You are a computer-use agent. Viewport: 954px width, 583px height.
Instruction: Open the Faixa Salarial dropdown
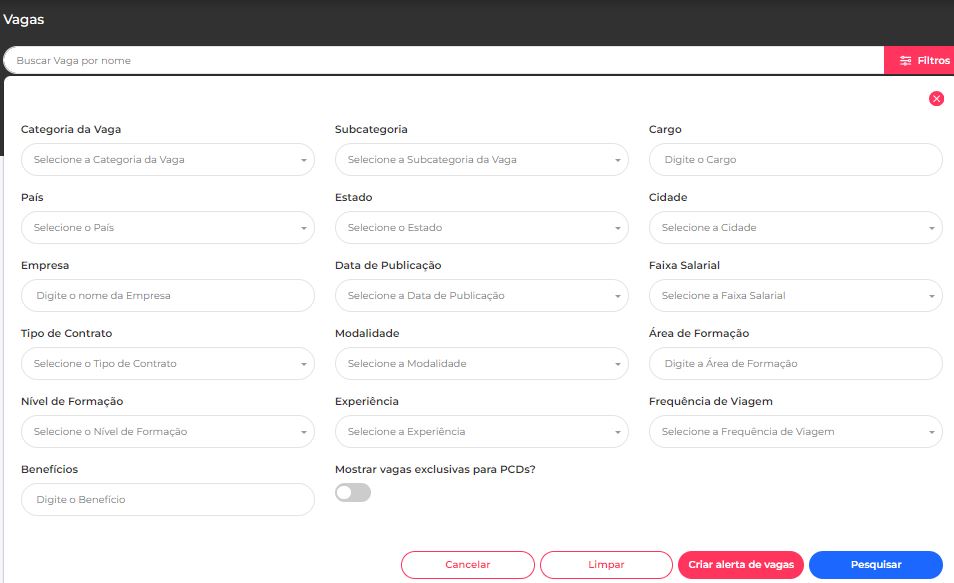(x=795, y=296)
